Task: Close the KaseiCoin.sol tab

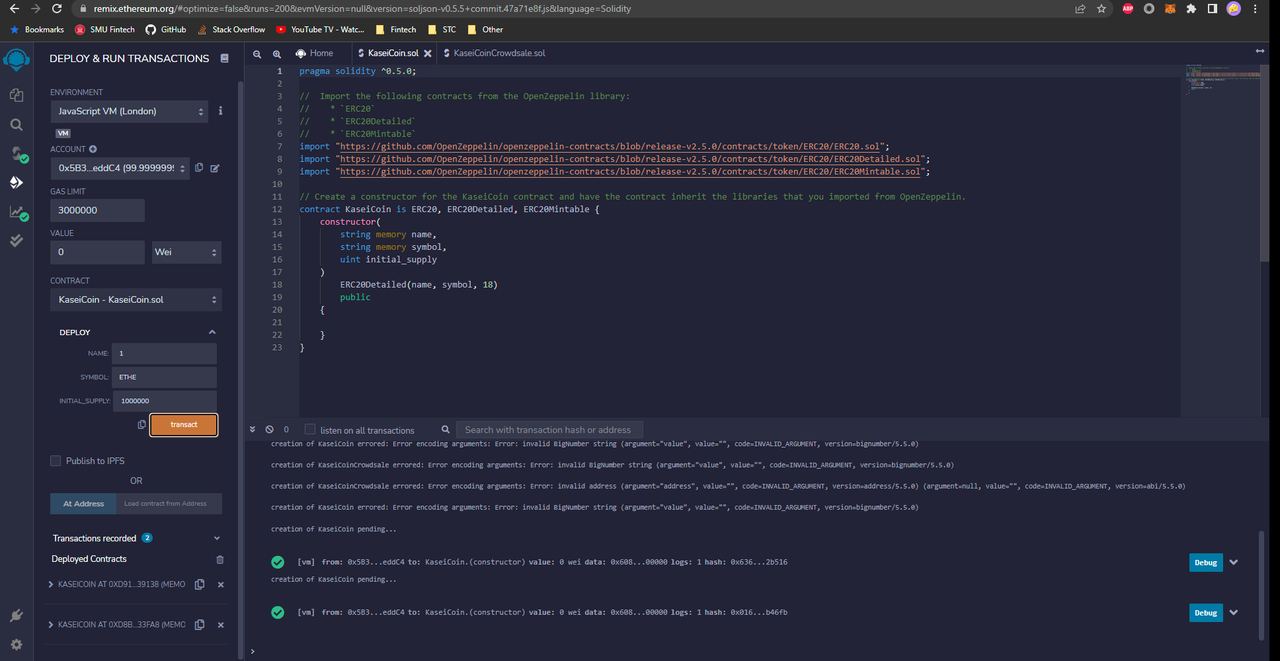Action: click(x=428, y=53)
